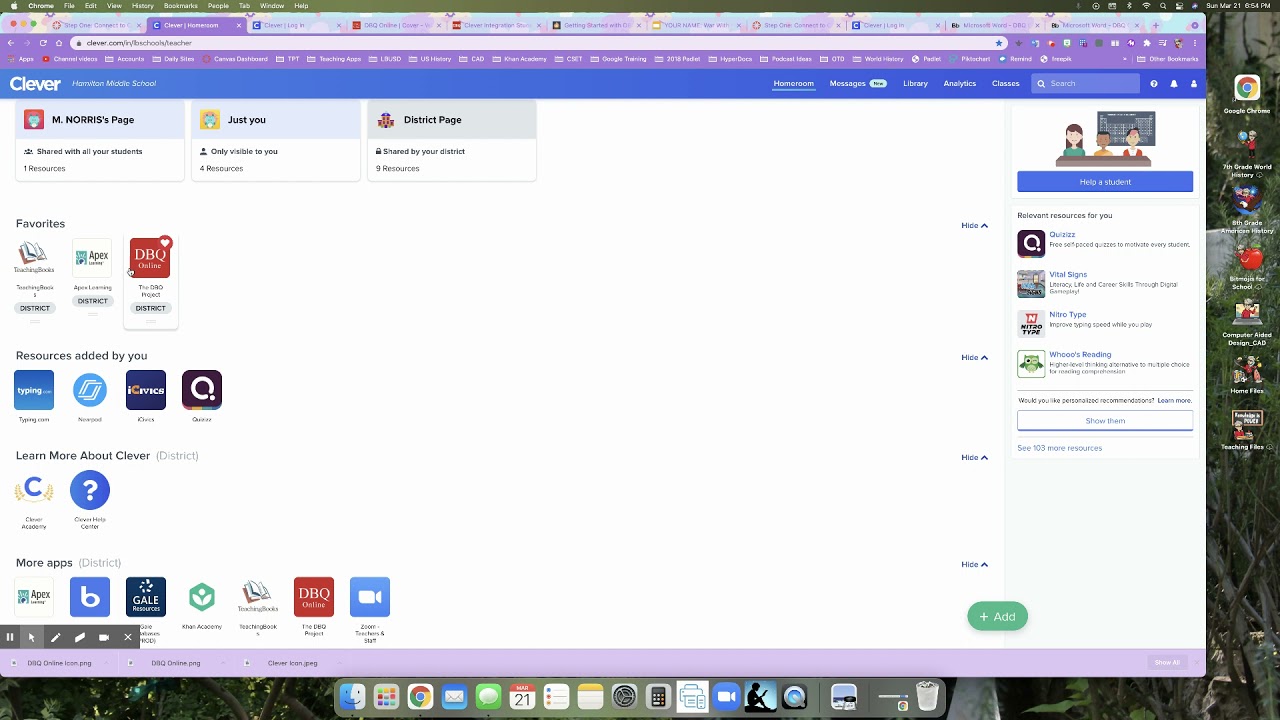Screen dimensions: 1280x720
Task: Open Khan Academy bookmarks folder
Action: pyautogui.click(x=521, y=59)
